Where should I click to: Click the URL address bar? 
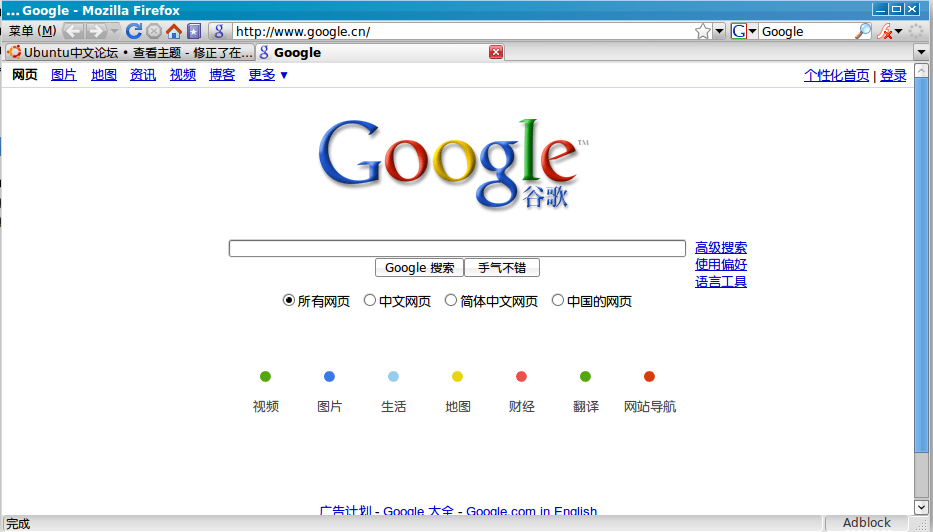tap(464, 31)
